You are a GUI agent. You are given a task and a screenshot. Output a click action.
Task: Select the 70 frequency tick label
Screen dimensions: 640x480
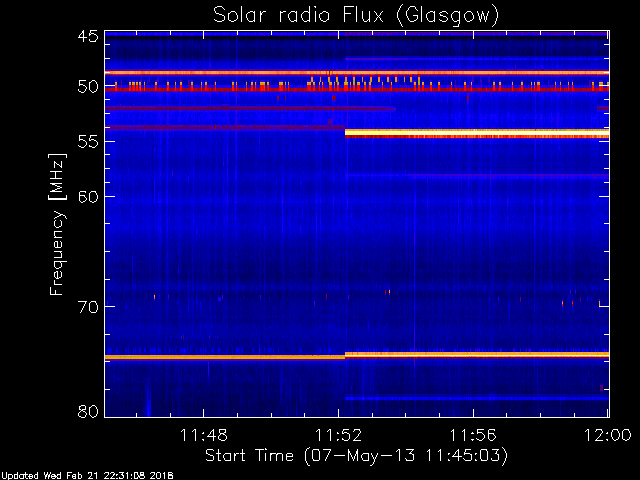[88, 307]
